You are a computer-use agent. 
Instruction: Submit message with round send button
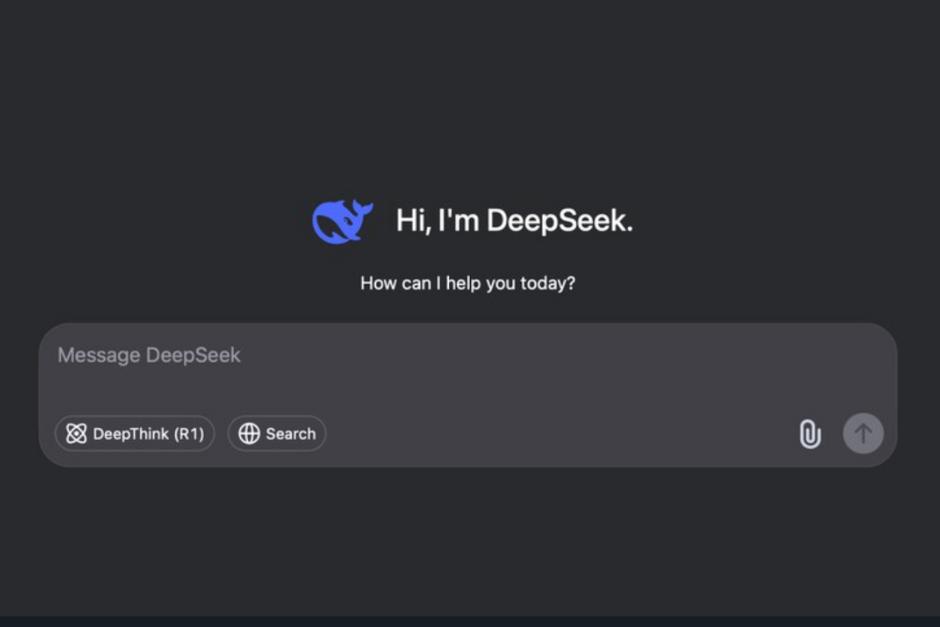tap(863, 434)
